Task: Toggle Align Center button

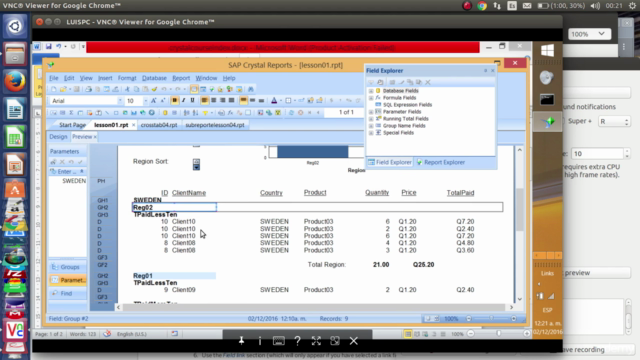Action: [x=213, y=100]
